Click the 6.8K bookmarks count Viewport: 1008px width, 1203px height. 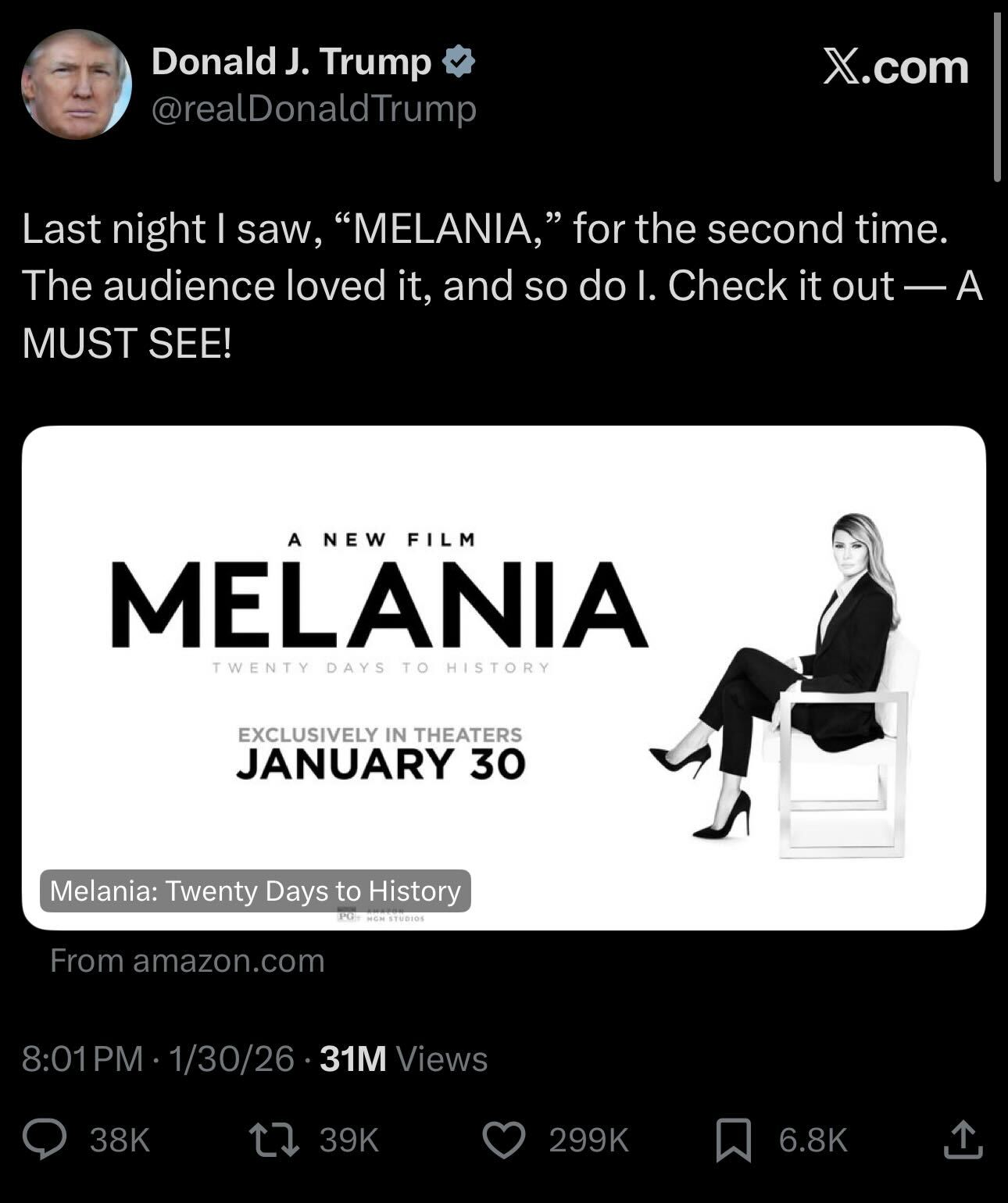click(x=813, y=1140)
